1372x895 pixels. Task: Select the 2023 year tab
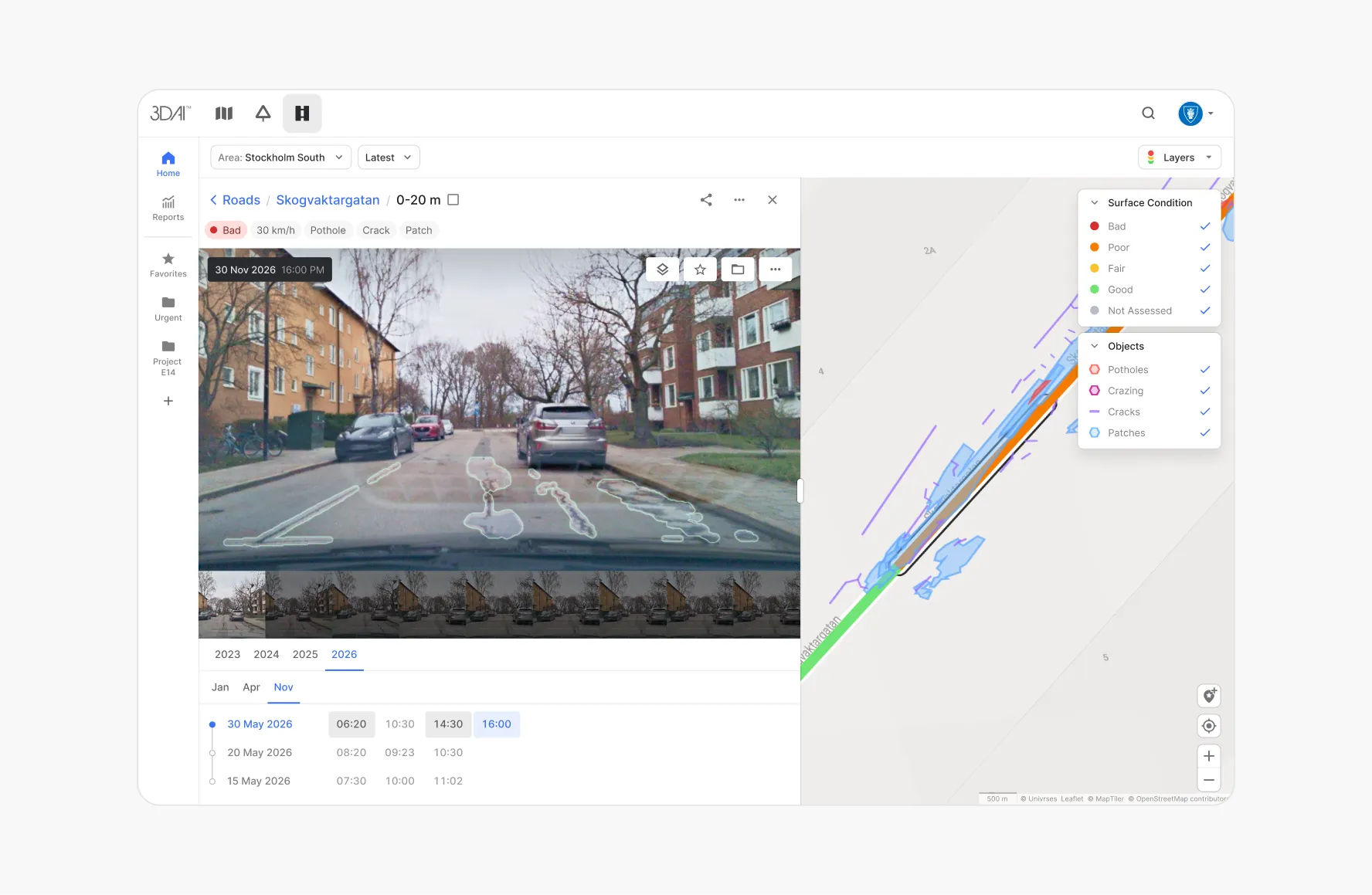[x=227, y=654]
